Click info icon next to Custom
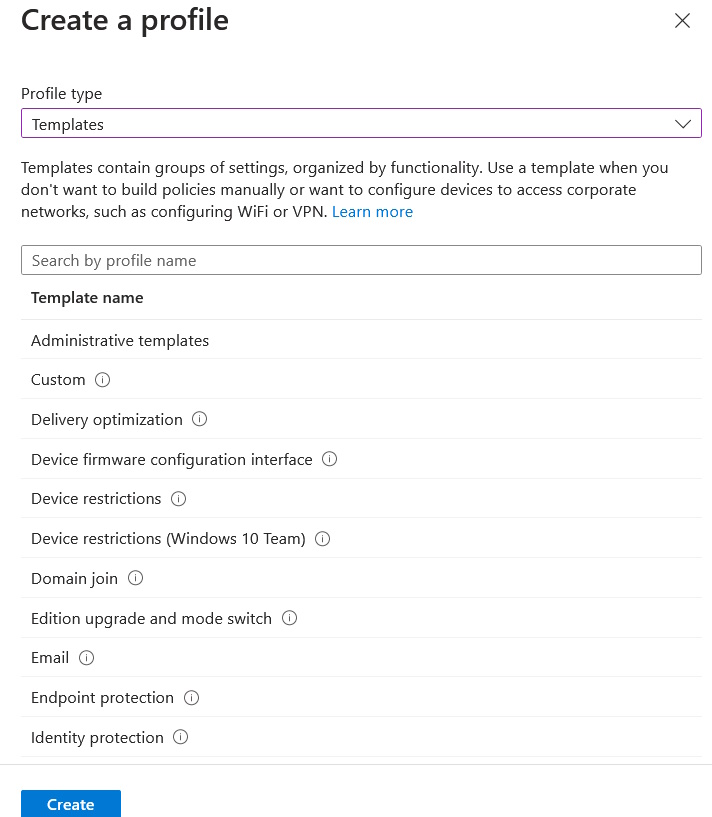The image size is (712, 817). point(102,380)
